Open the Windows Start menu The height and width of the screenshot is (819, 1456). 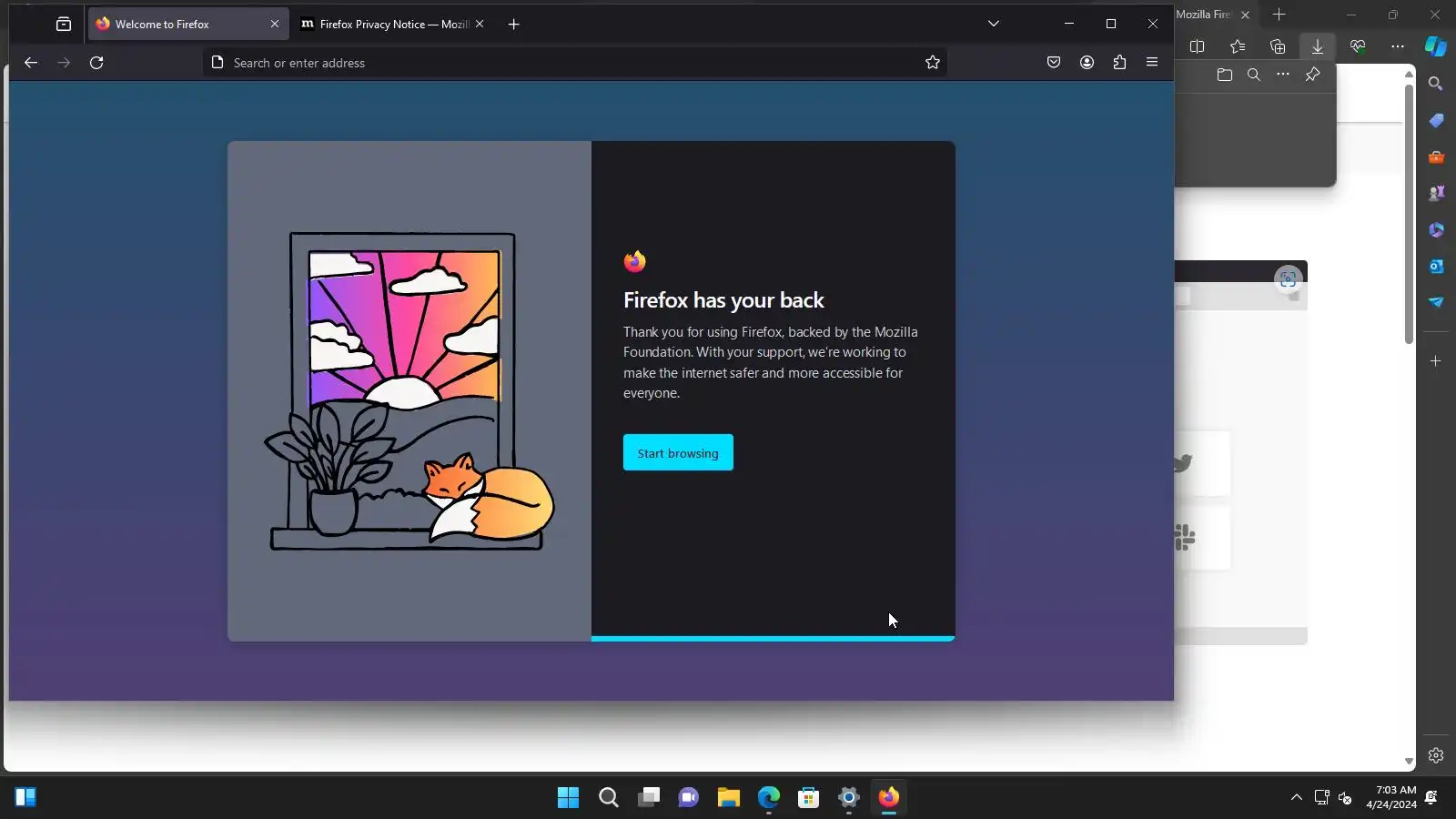(x=569, y=798)
